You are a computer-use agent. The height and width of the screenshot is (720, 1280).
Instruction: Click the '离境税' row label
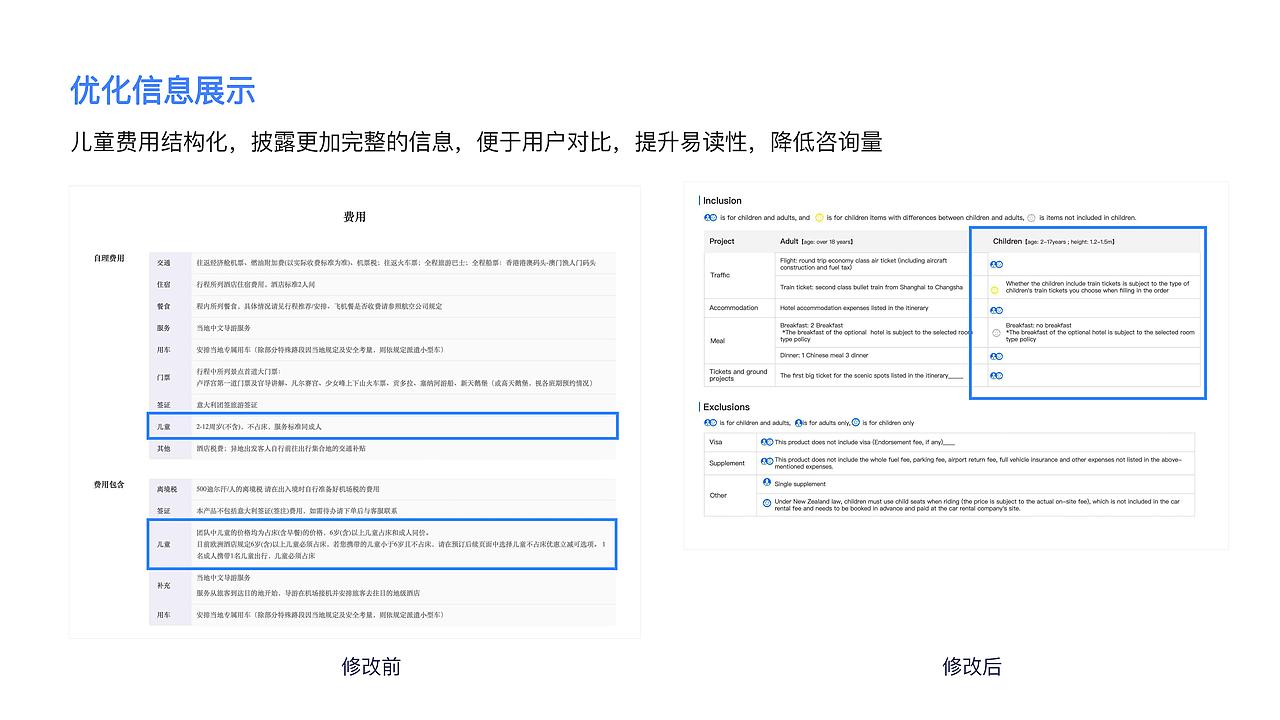(166, 489)
